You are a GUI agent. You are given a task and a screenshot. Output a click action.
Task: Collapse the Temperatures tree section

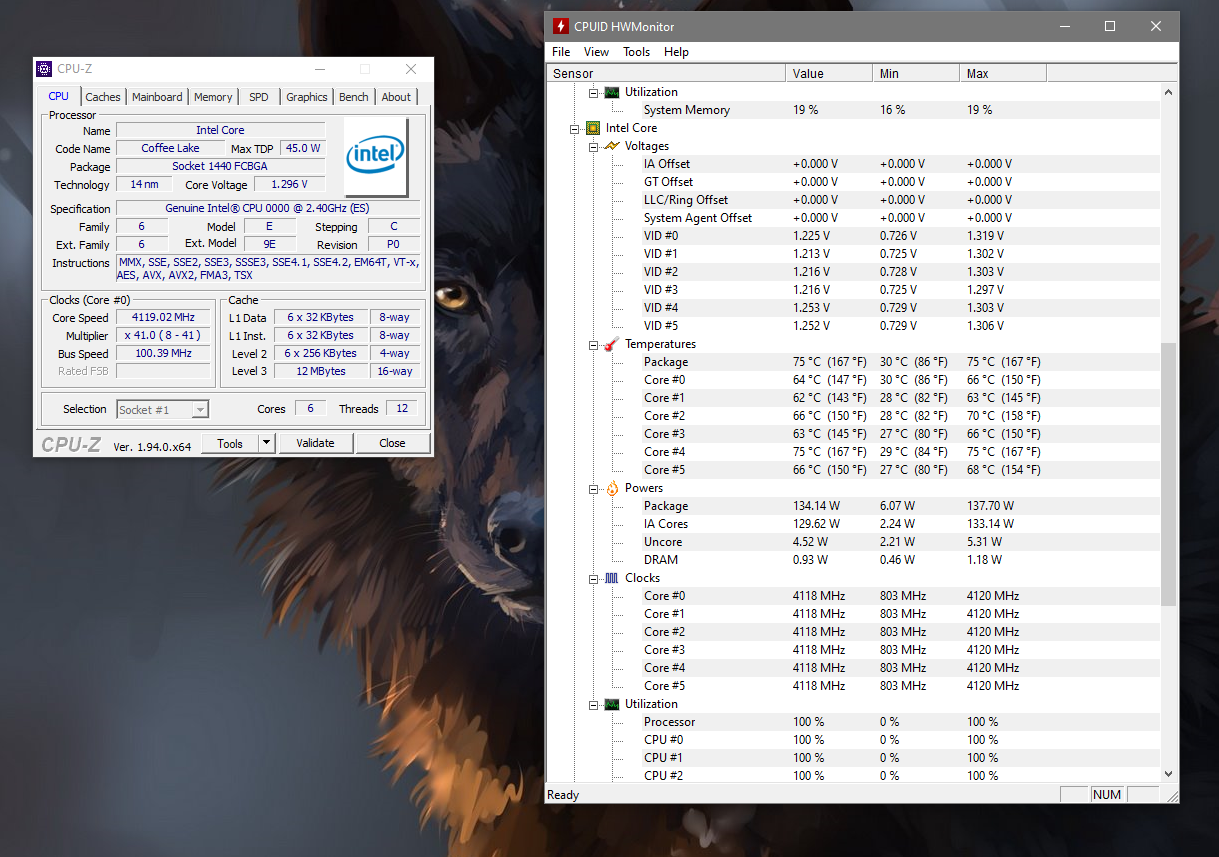[593, 343]
